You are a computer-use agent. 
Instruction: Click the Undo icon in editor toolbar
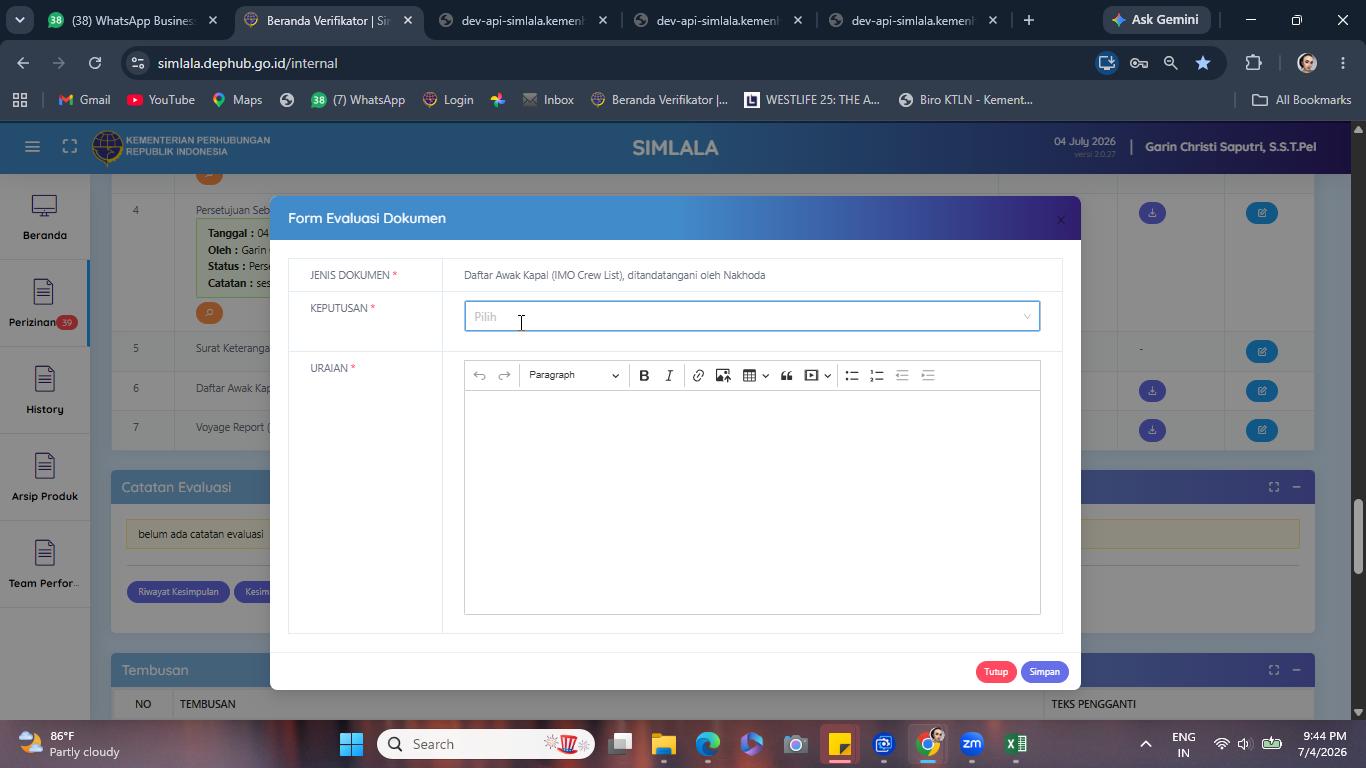479,375
